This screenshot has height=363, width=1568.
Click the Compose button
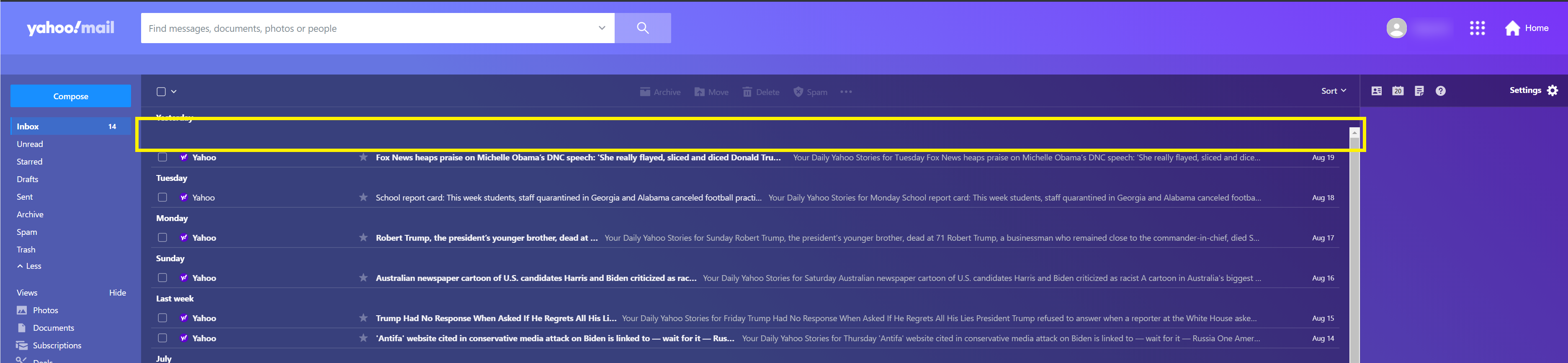[x=71, y=96]
